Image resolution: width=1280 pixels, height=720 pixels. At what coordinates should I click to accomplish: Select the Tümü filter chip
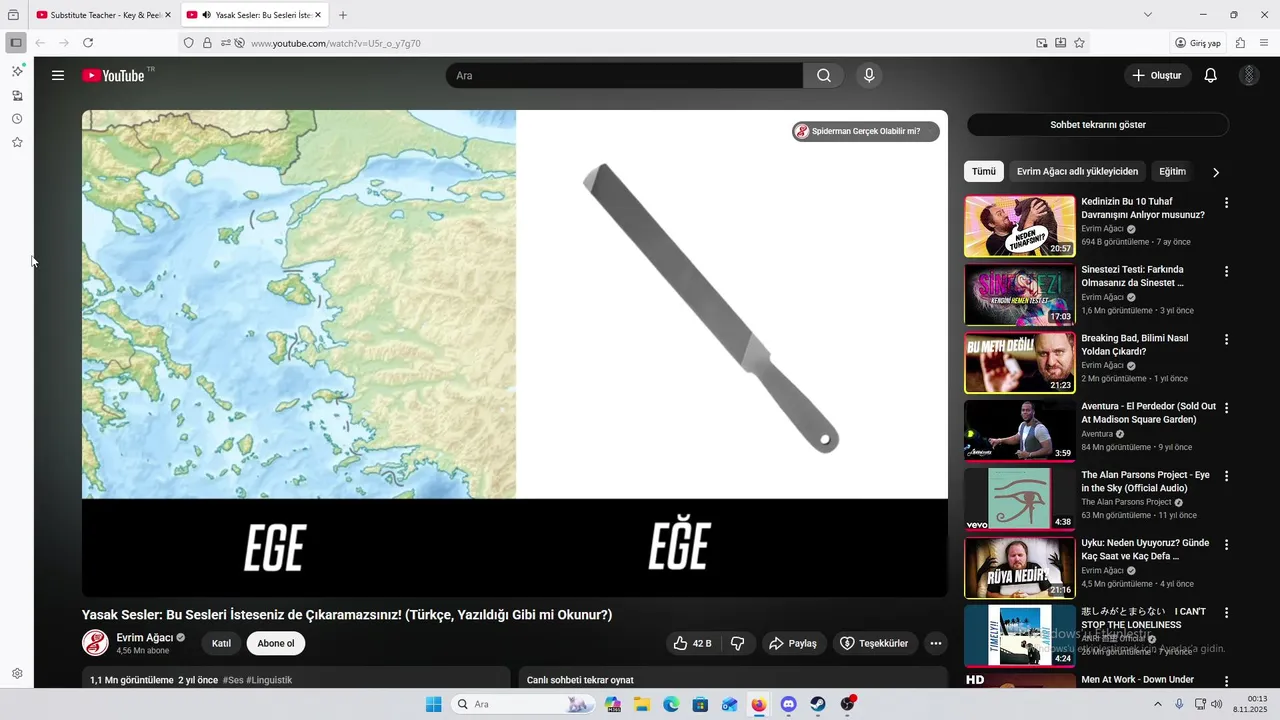[x=984, y=171]
